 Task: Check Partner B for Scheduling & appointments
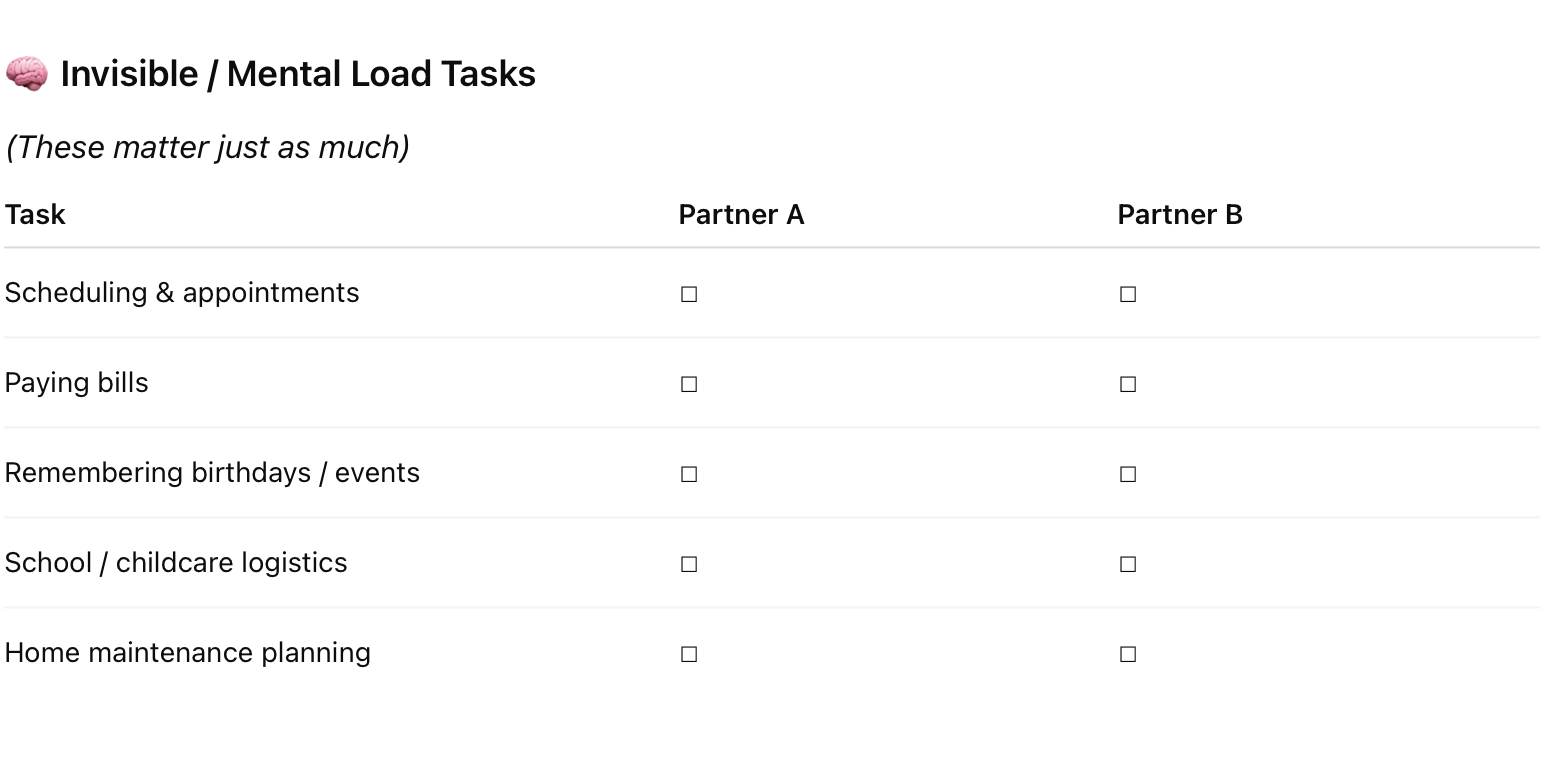point(1127,294)
